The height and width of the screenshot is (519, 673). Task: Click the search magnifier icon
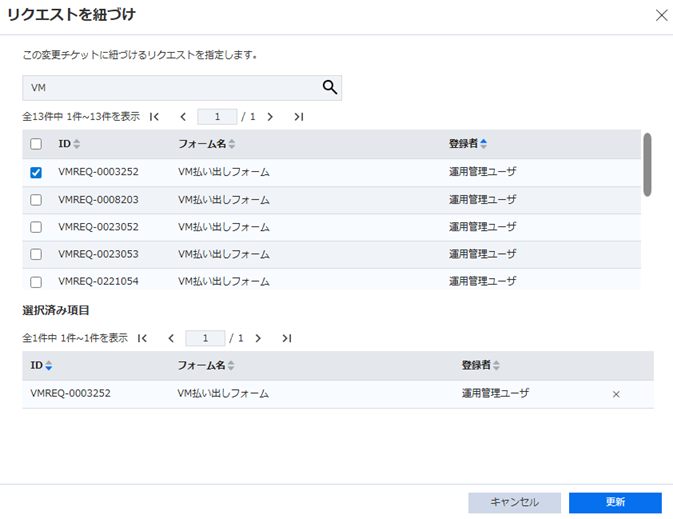pyautogui.click(x=330, y=88)
